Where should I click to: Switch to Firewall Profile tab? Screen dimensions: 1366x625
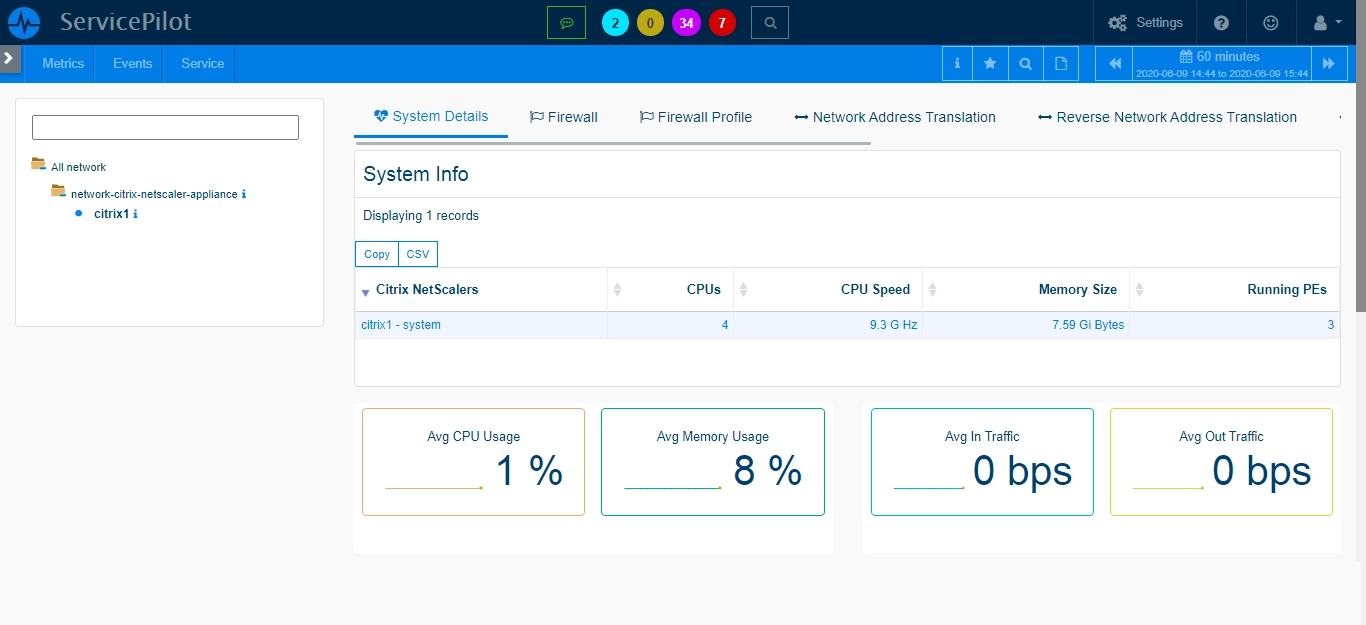pyautogui.click(x=696, y=117)
